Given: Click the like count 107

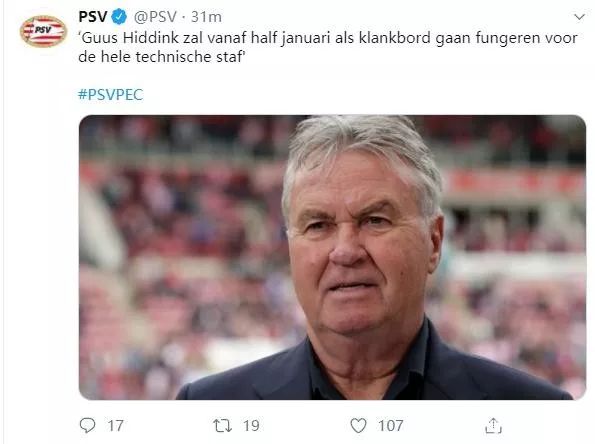Looking at the screenshot, I should click(390, 425).
